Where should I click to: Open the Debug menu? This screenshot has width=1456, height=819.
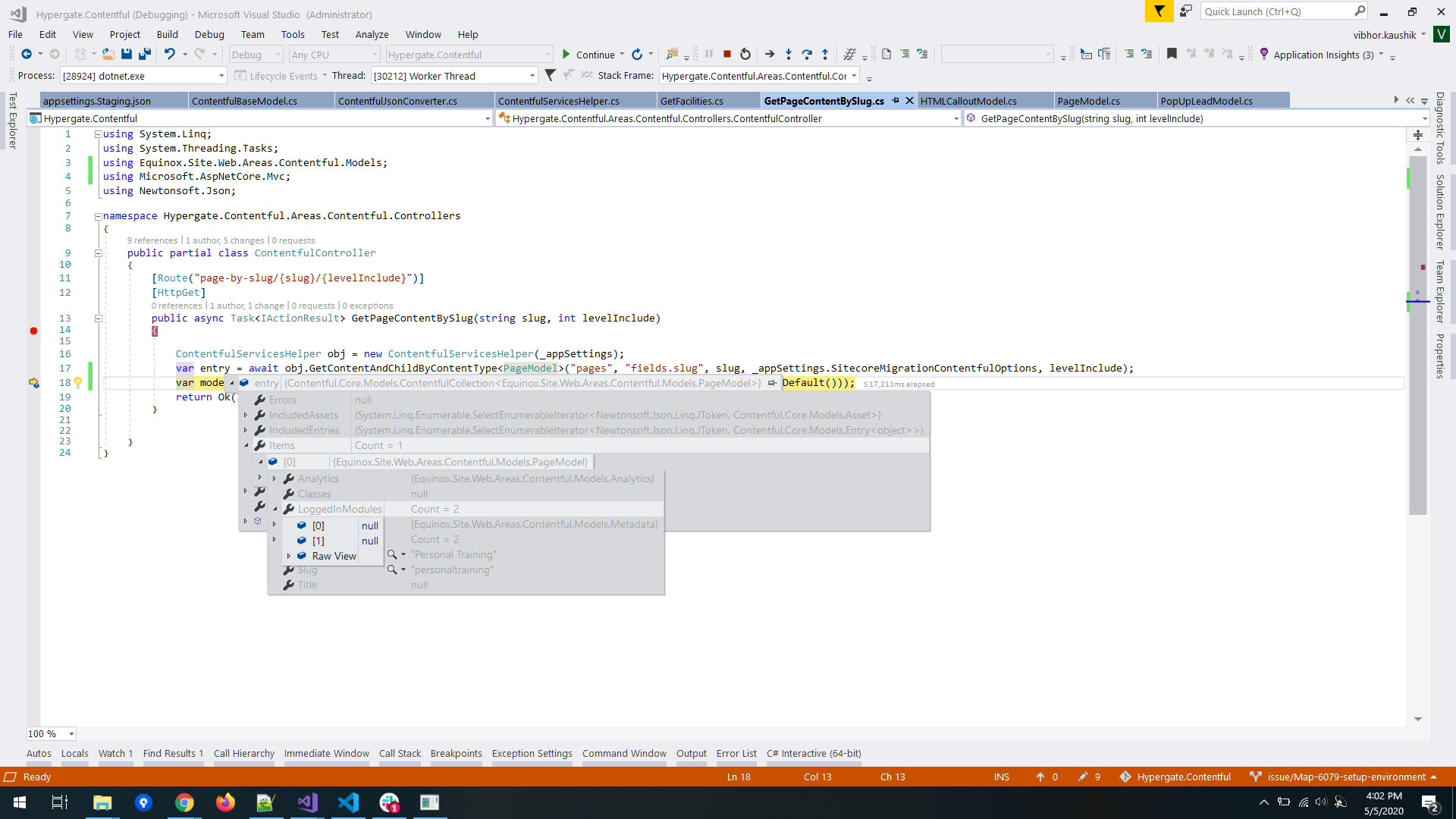point(209,34)
